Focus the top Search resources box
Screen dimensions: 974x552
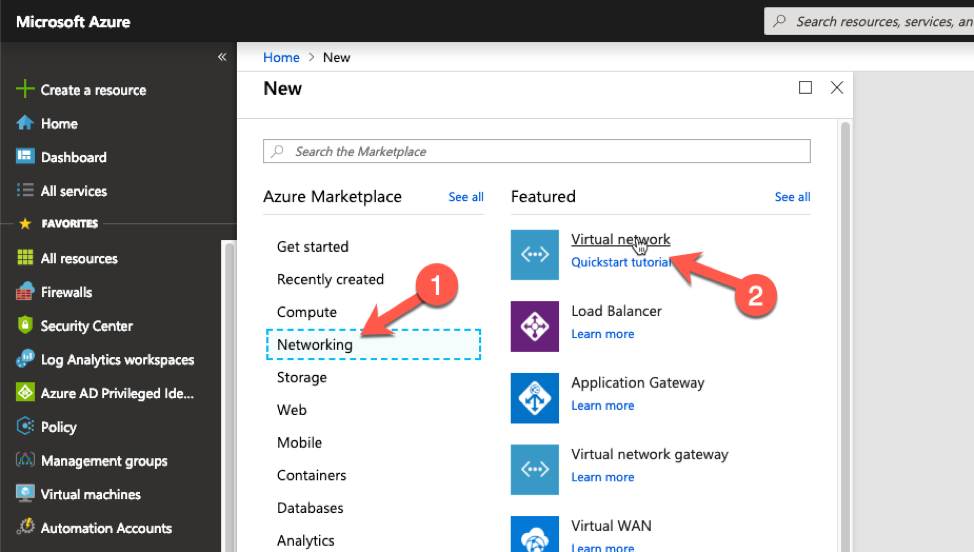(x=869, y=21)
